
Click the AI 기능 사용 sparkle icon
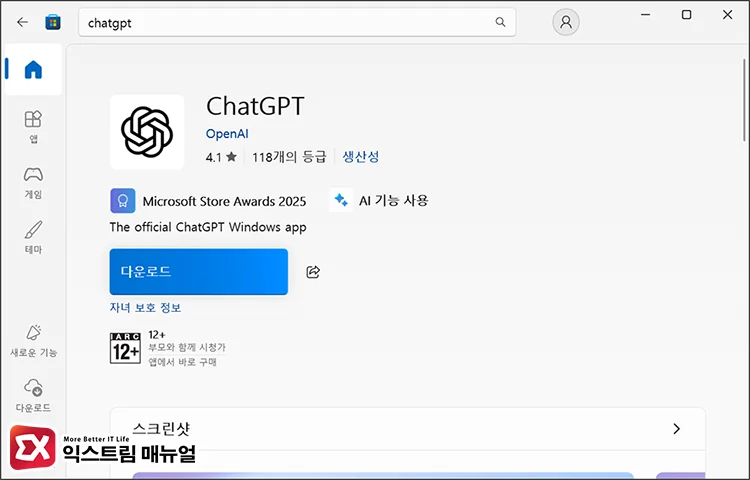coord(341,200)
